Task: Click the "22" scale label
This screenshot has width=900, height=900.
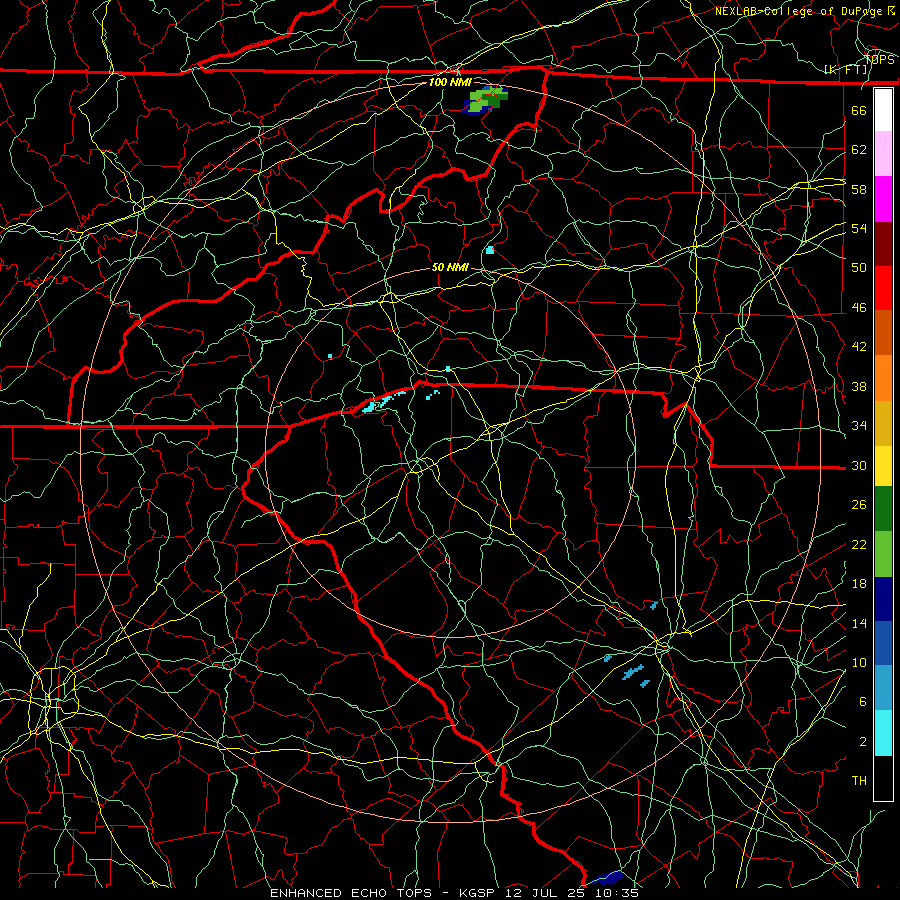Action: pos(859,544)
